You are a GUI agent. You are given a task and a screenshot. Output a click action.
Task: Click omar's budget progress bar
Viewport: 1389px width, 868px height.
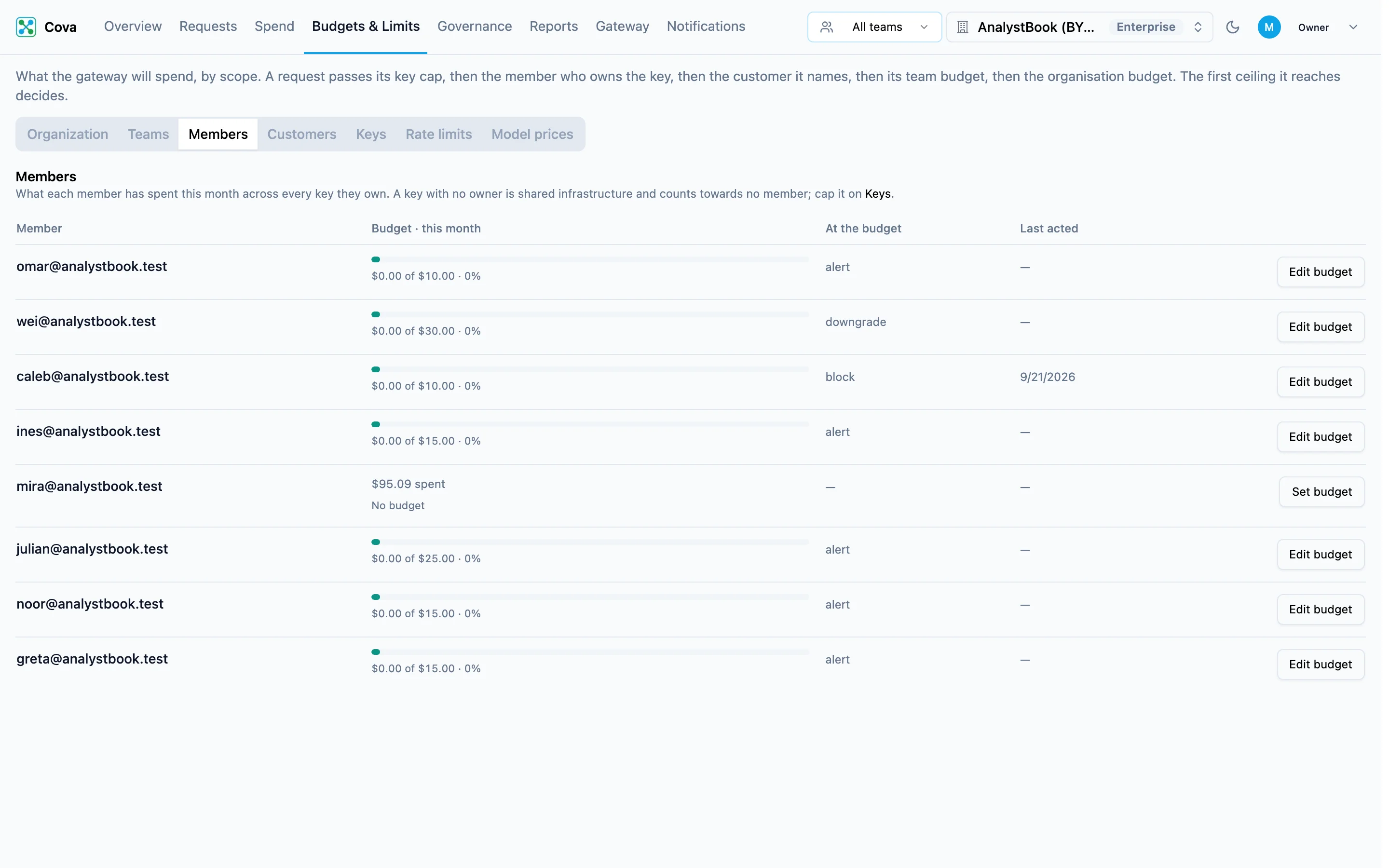[590, 259]
